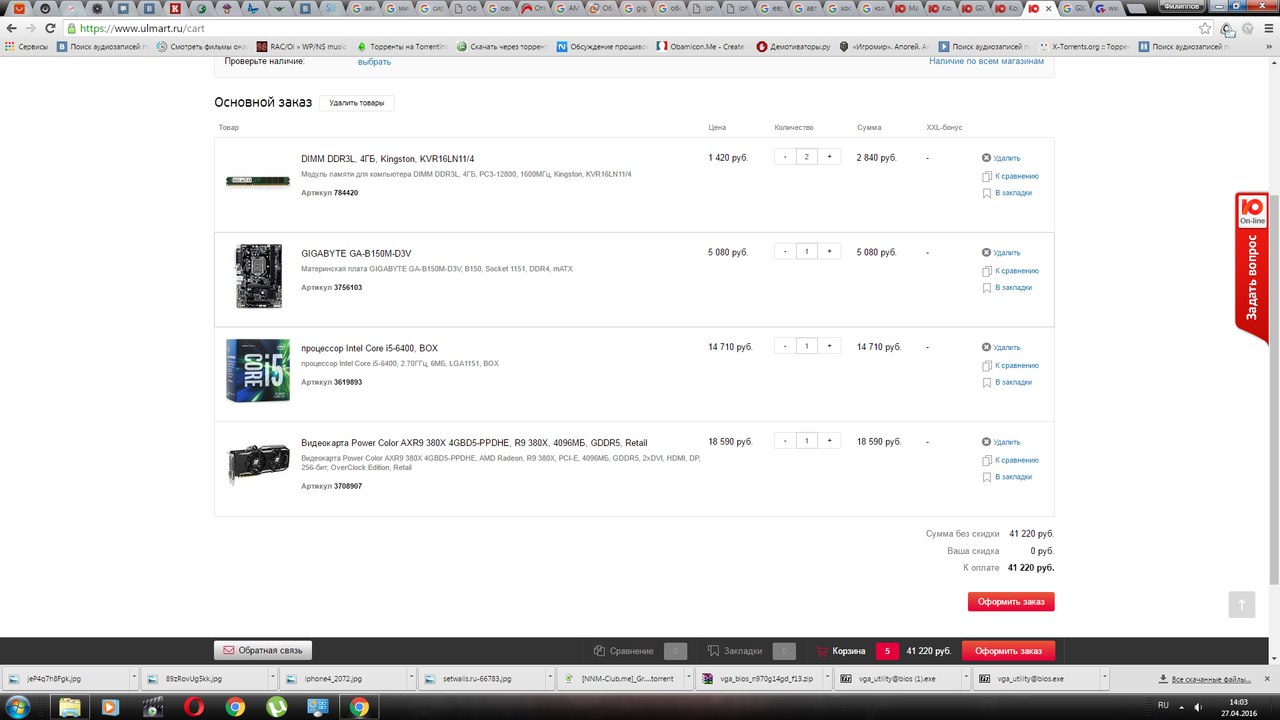Go back with the browser back arrow

pos(10,29)
